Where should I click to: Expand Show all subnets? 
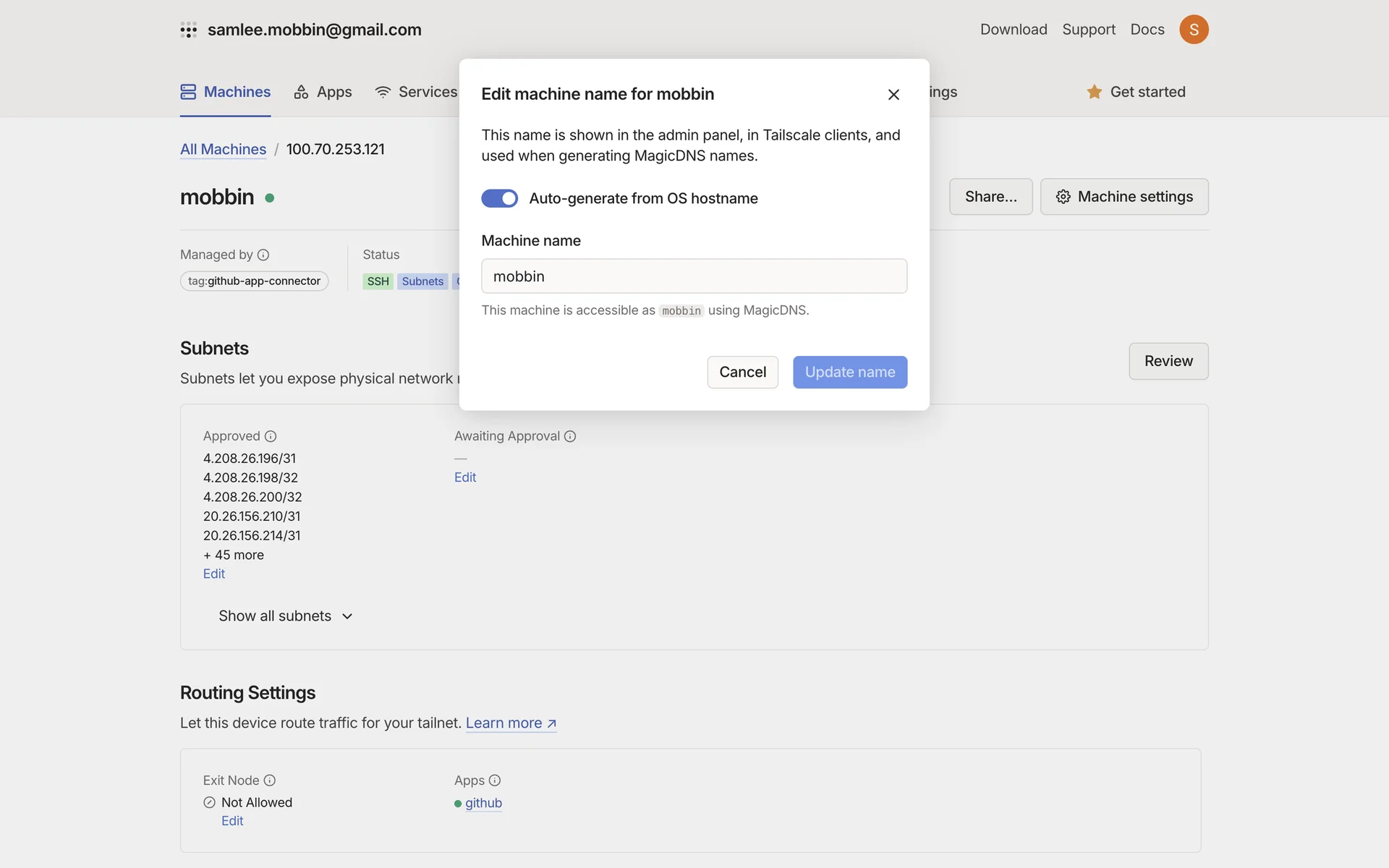[x=286, y=616]
